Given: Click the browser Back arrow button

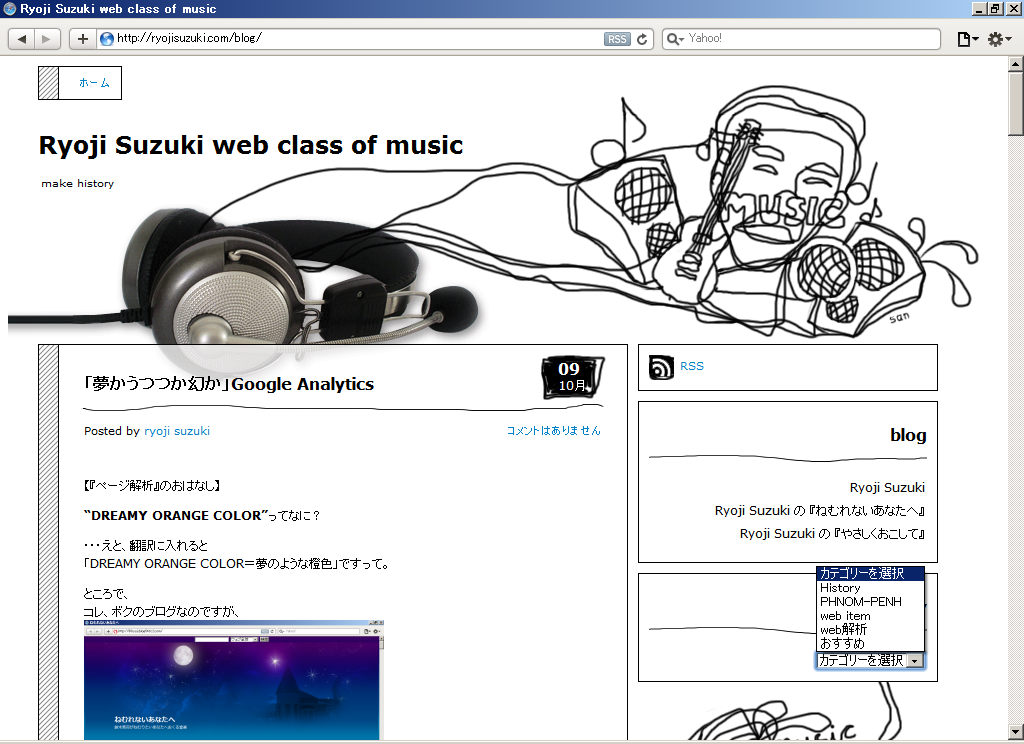Looking at the screenshot, I should pyautogui.click(x=22, y=39).
